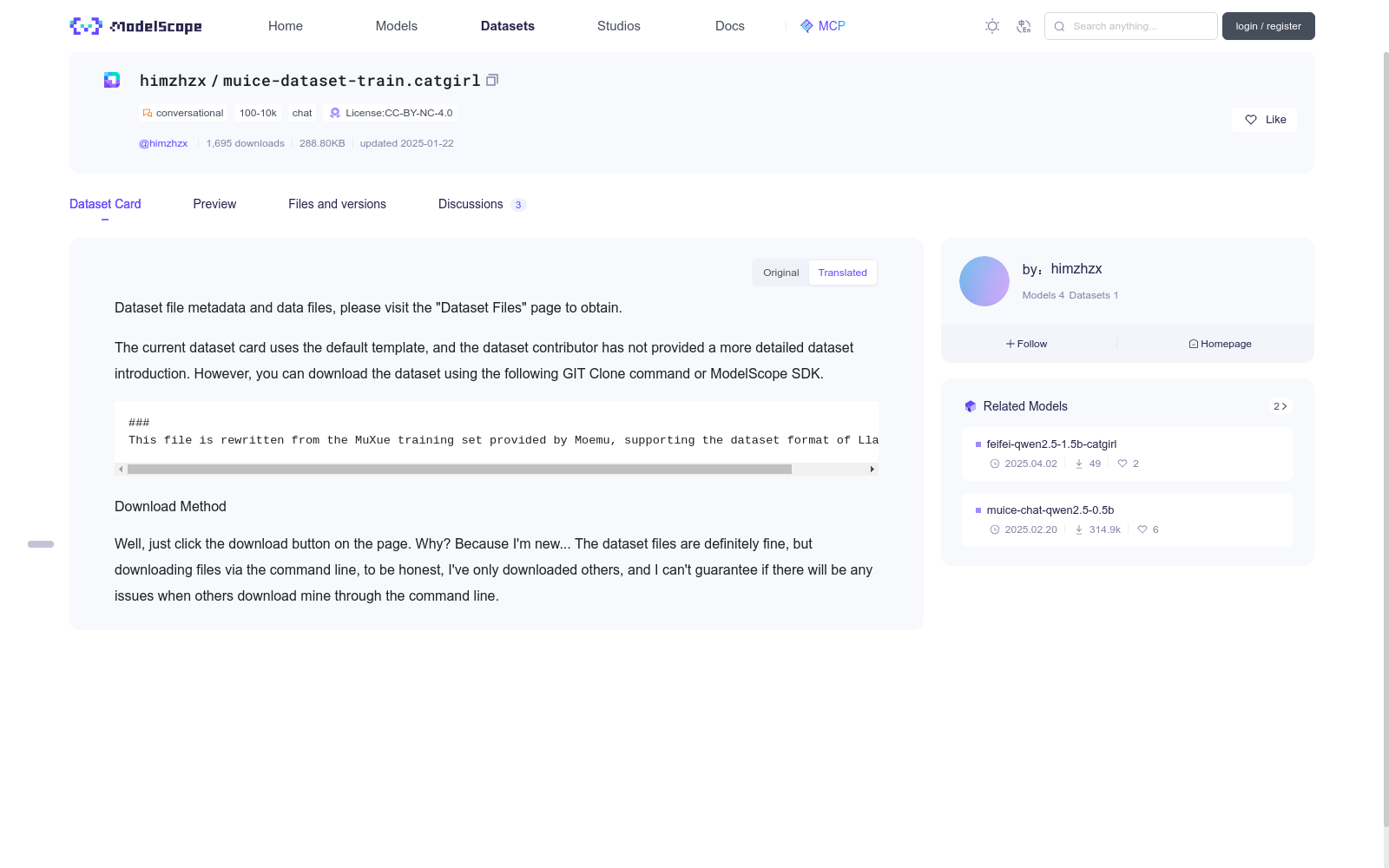1389x868 pixels.
Task: Click the "288.80KB" size text
Action: [322, 143]
